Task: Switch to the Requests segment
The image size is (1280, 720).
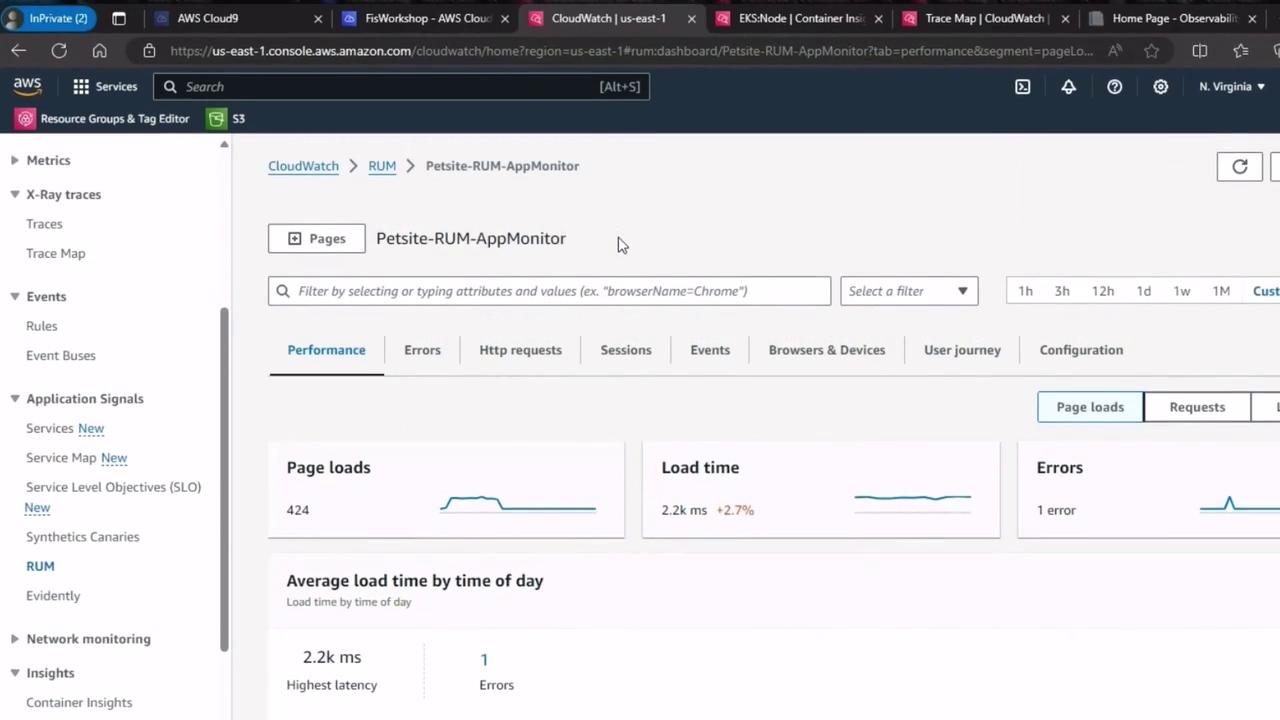Action: click(x=1196, y=407)
